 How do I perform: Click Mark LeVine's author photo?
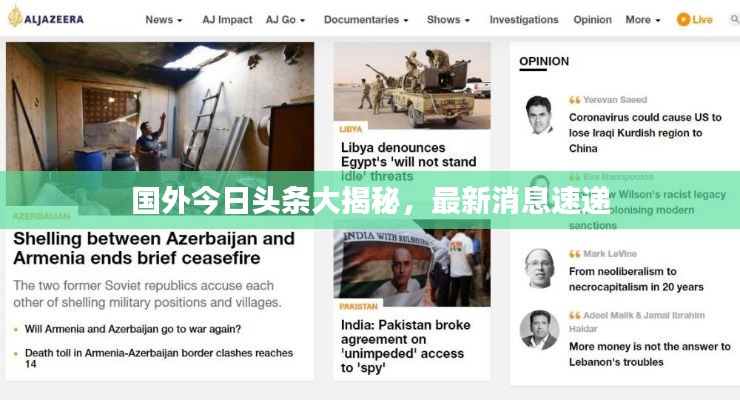[x=539, y=268]
